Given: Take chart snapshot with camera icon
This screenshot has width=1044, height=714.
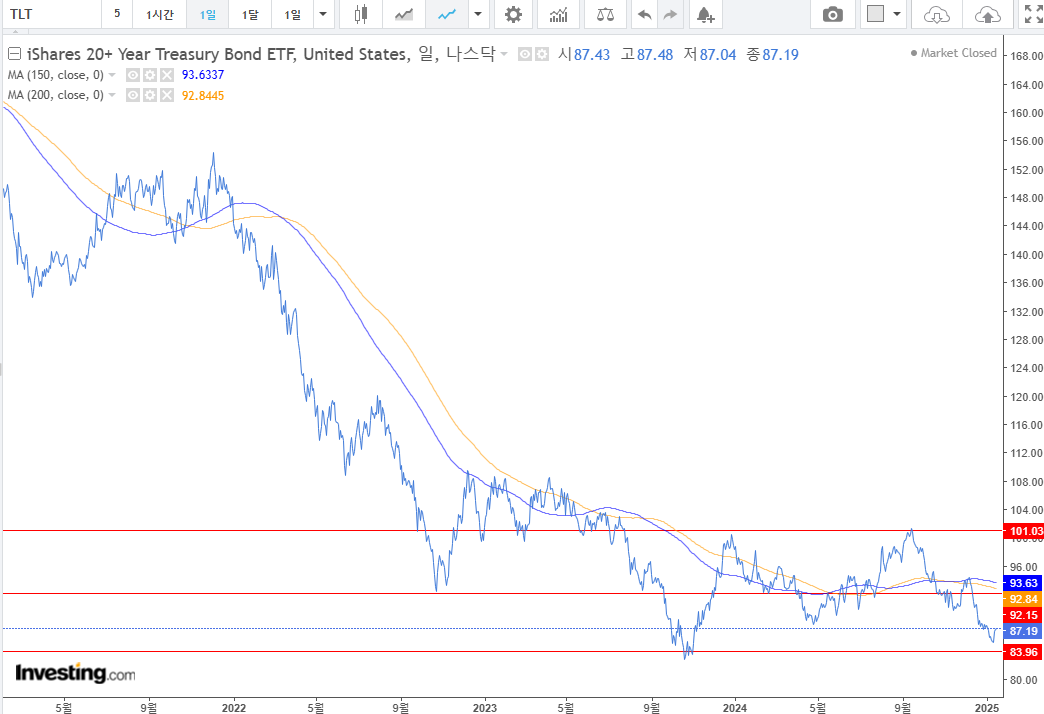Looking at the screenshot, I should (x=832, y=14).
